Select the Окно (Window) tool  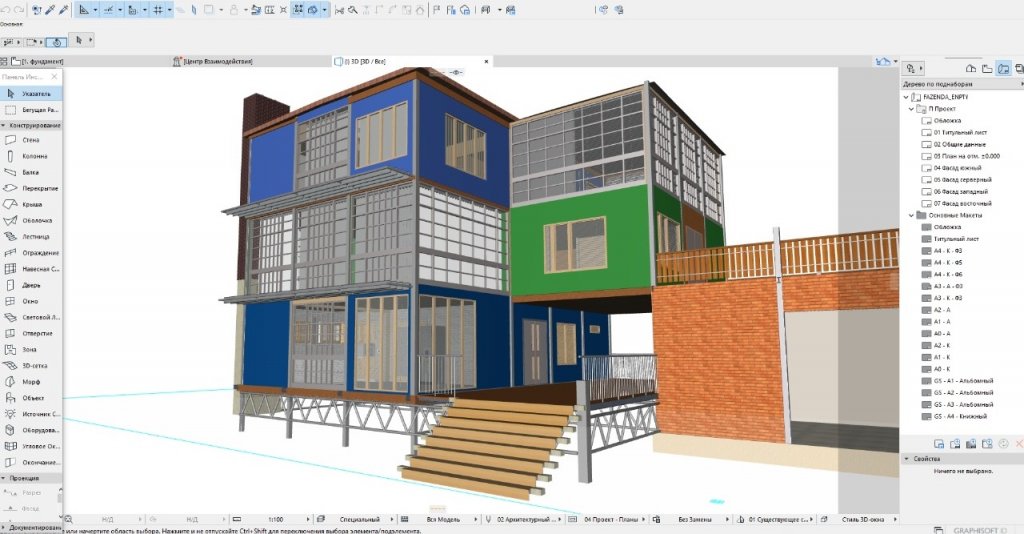coord(30,300)
